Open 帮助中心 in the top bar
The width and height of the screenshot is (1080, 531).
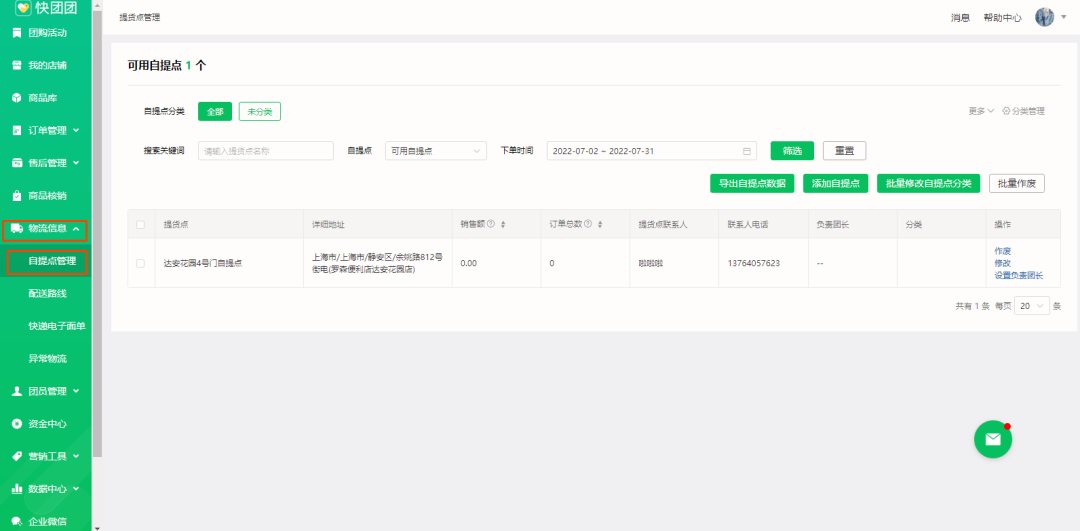point(1002,18)
